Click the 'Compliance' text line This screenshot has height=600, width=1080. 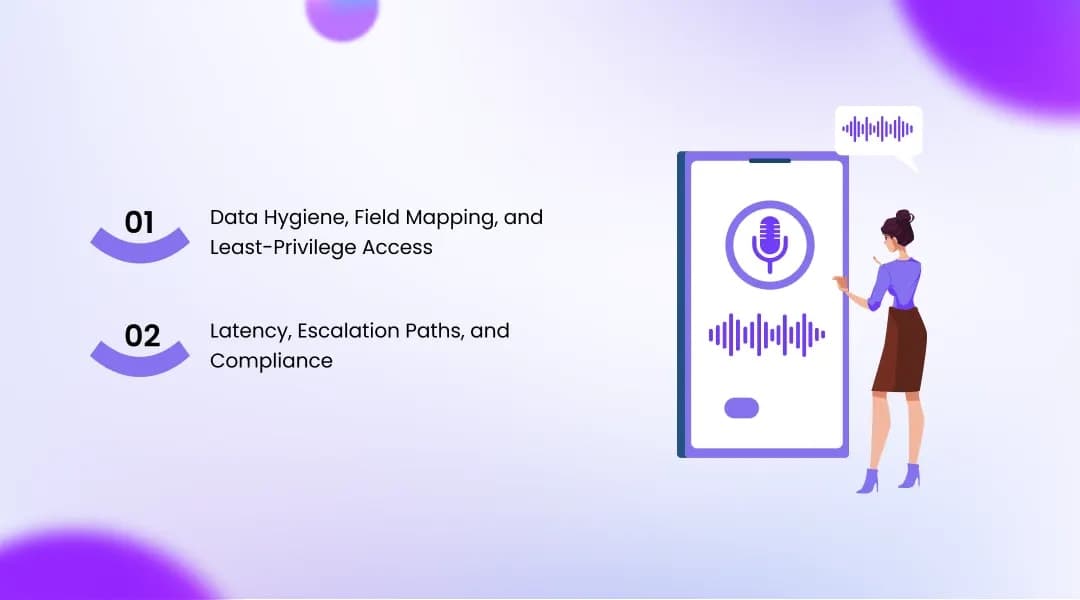pos(271,362)
